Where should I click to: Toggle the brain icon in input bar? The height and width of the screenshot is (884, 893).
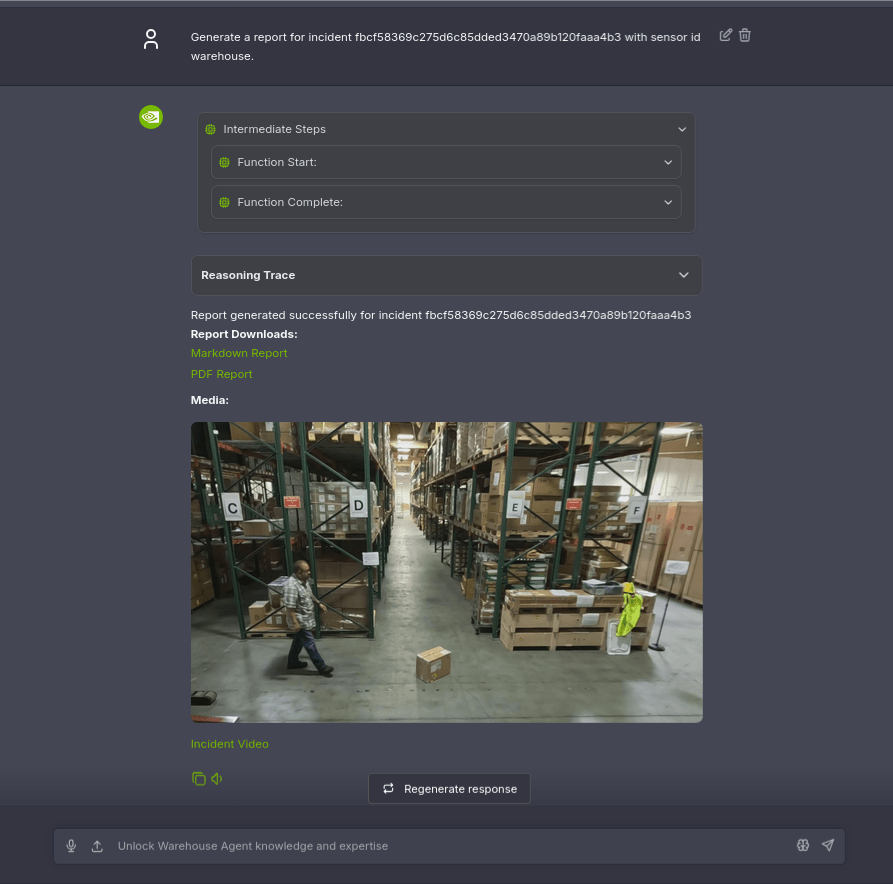(x=802, y=846)
